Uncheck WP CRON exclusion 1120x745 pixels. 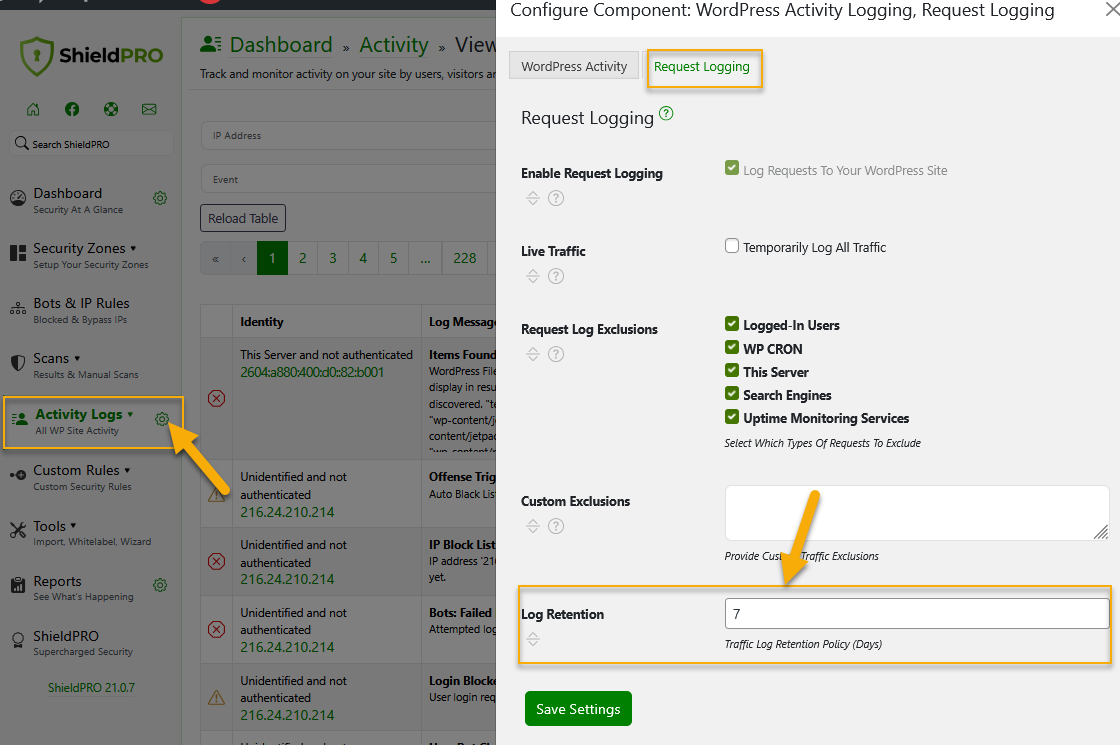(731, 347)
